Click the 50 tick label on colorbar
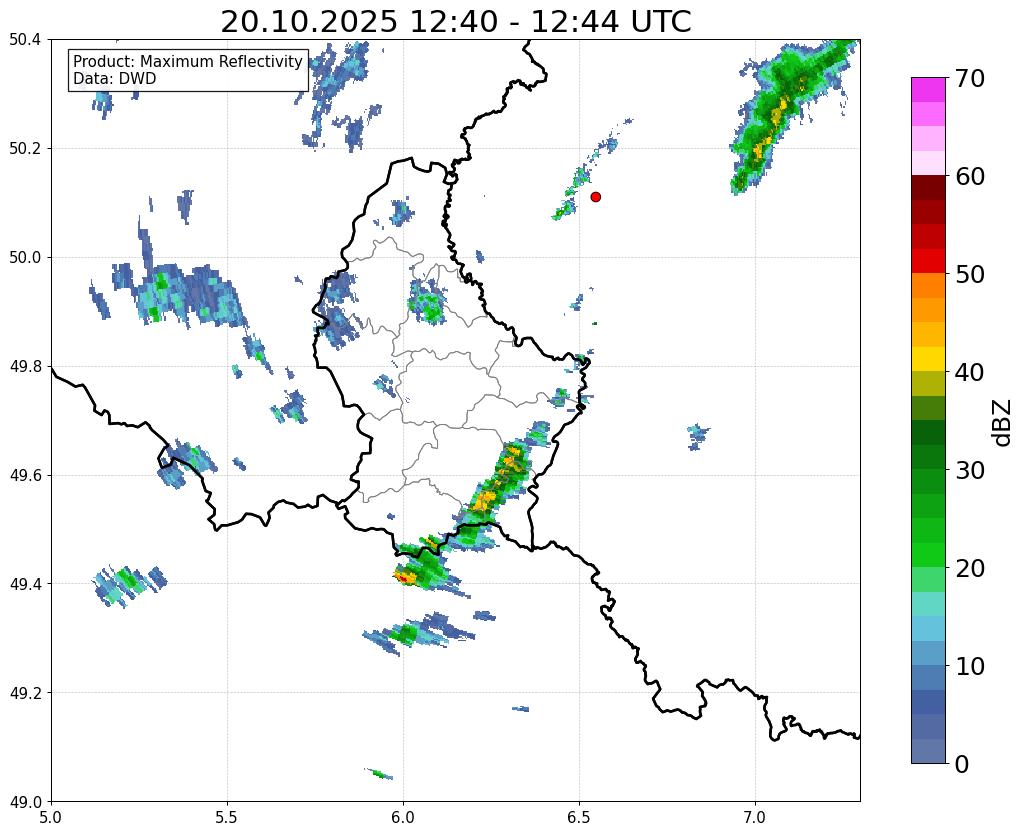 coord(969,274)
